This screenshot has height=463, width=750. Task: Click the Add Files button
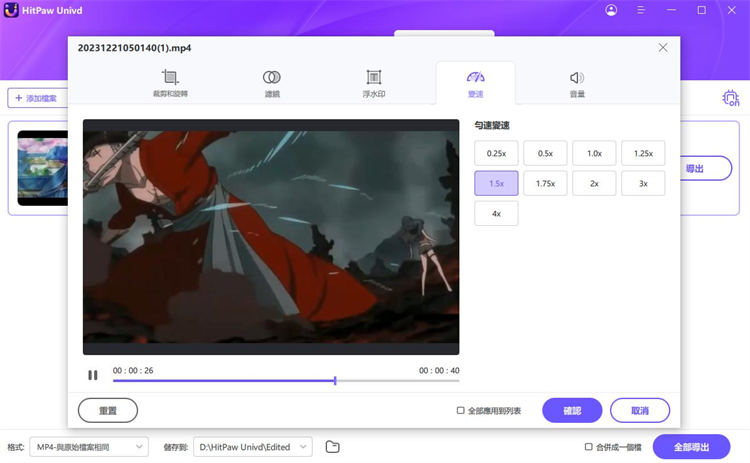coord(37,98)
